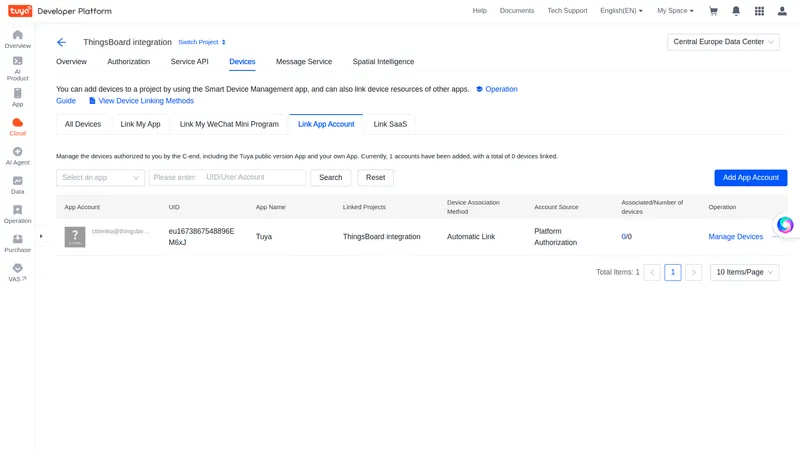This screenshot has height=450, width=800.
Task: Open the more options ellipsis for Tuya row
Action: pyautogui.click(x=775, y=237)
